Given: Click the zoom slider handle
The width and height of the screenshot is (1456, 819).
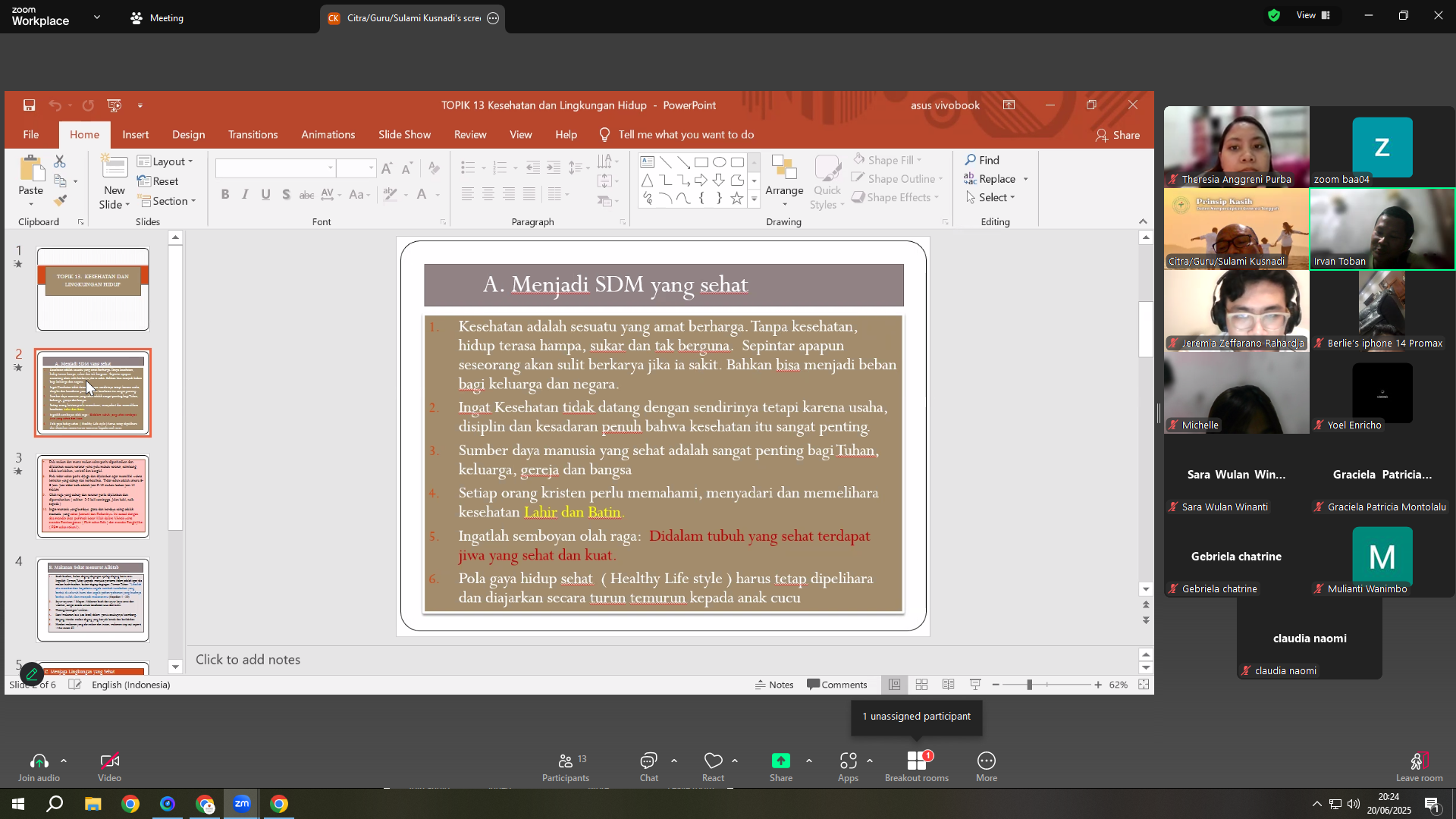Looking at the screenshot, I should coord(1029,685).
